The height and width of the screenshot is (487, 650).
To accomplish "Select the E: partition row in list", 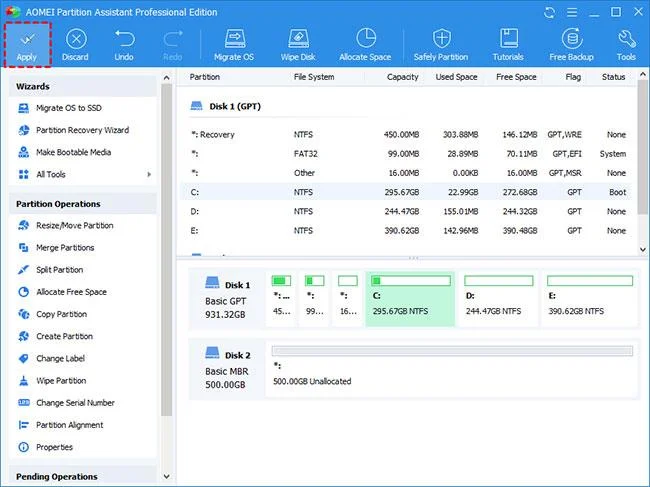I will (x=408, y=230).
